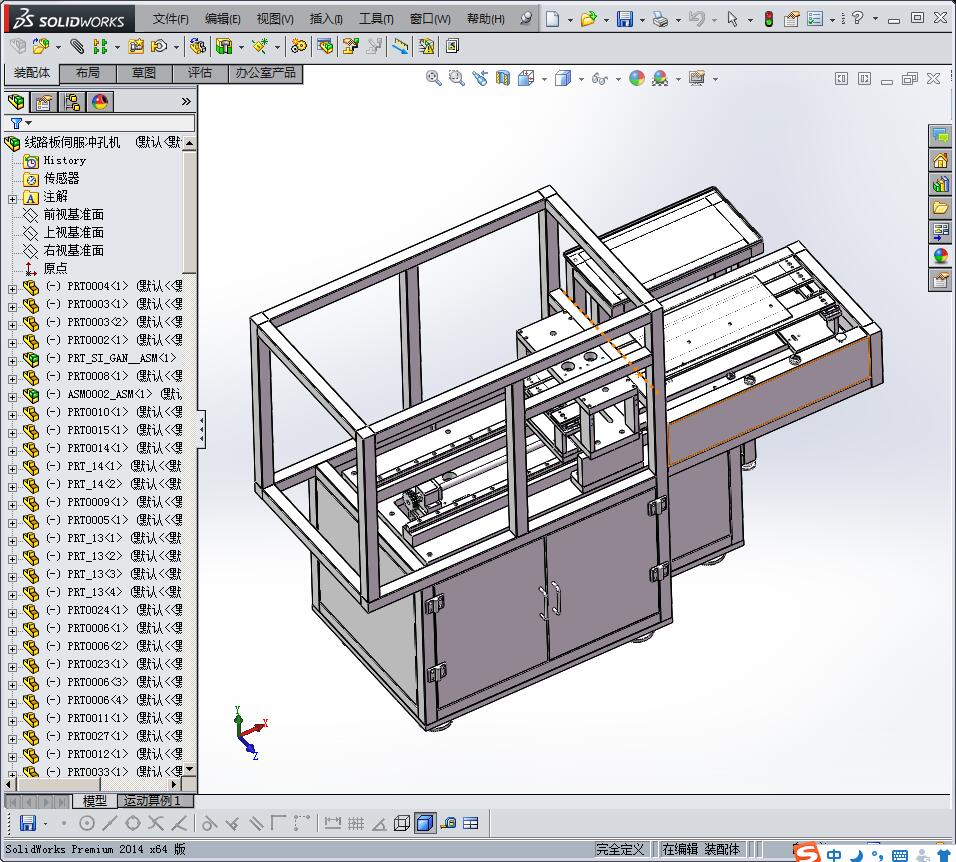This screenshot has width=956, height=862.
Task: Expand the 注解 tree node
Action: (x=12, y=199)
